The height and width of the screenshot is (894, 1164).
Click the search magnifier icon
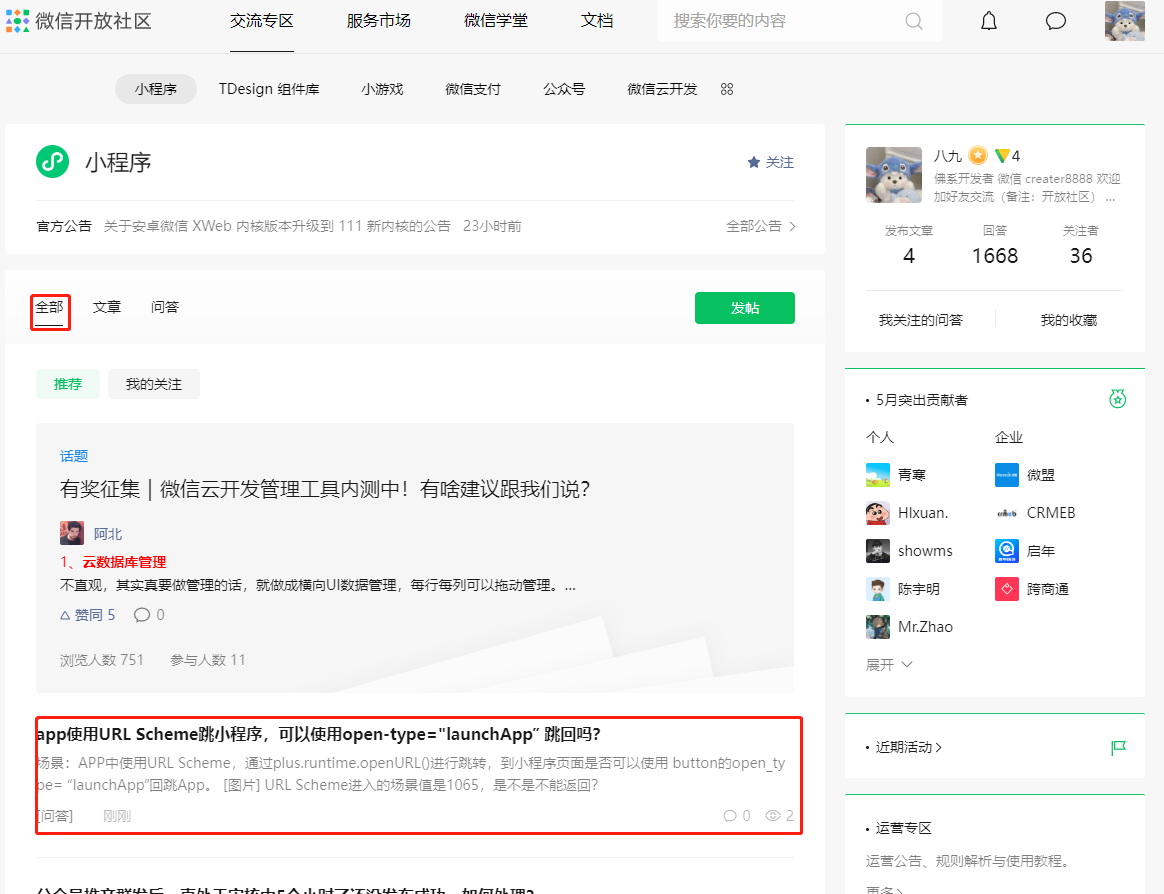tap(914, 21)
